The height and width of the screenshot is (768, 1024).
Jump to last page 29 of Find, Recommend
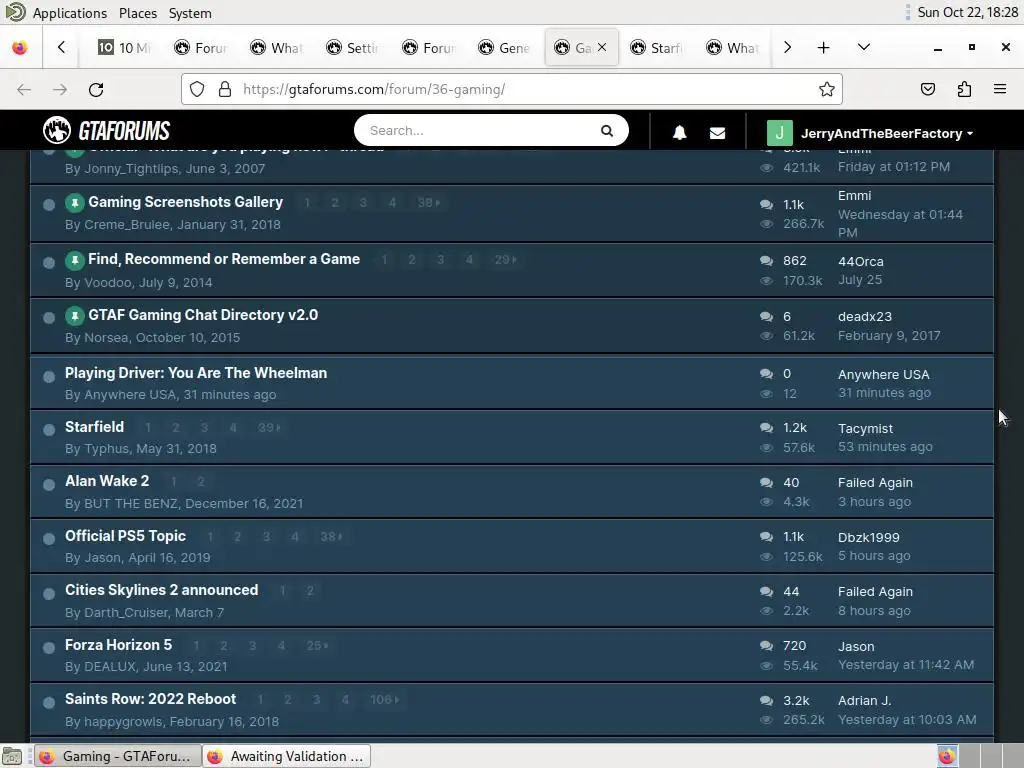[505, 260]
